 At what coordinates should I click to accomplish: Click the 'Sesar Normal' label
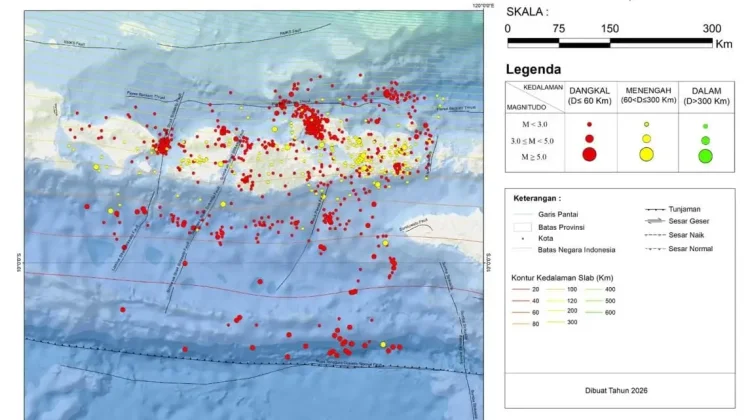[691, 249]
